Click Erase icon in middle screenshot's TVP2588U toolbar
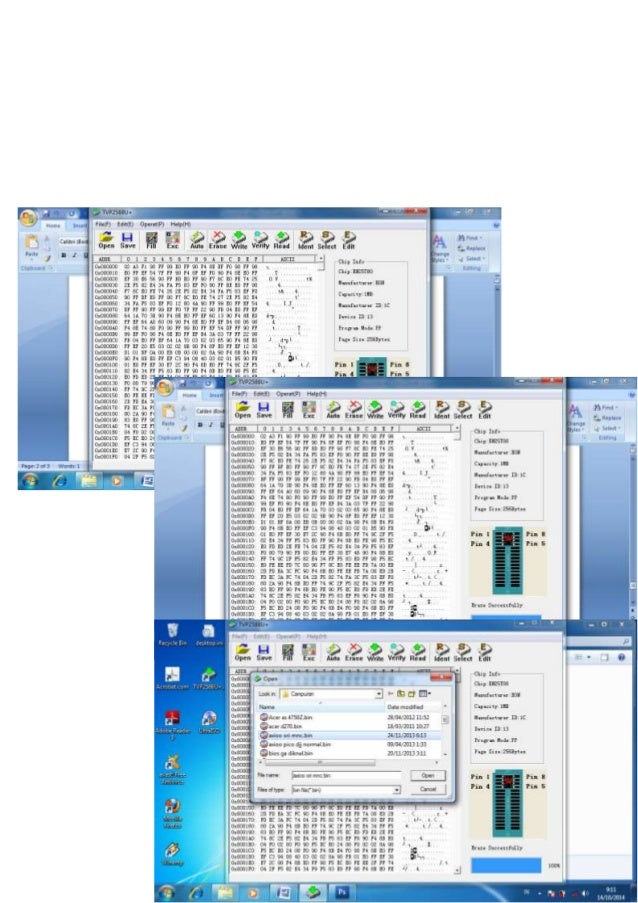This screenshot has width=638, height=903. [x=354, y=409]
